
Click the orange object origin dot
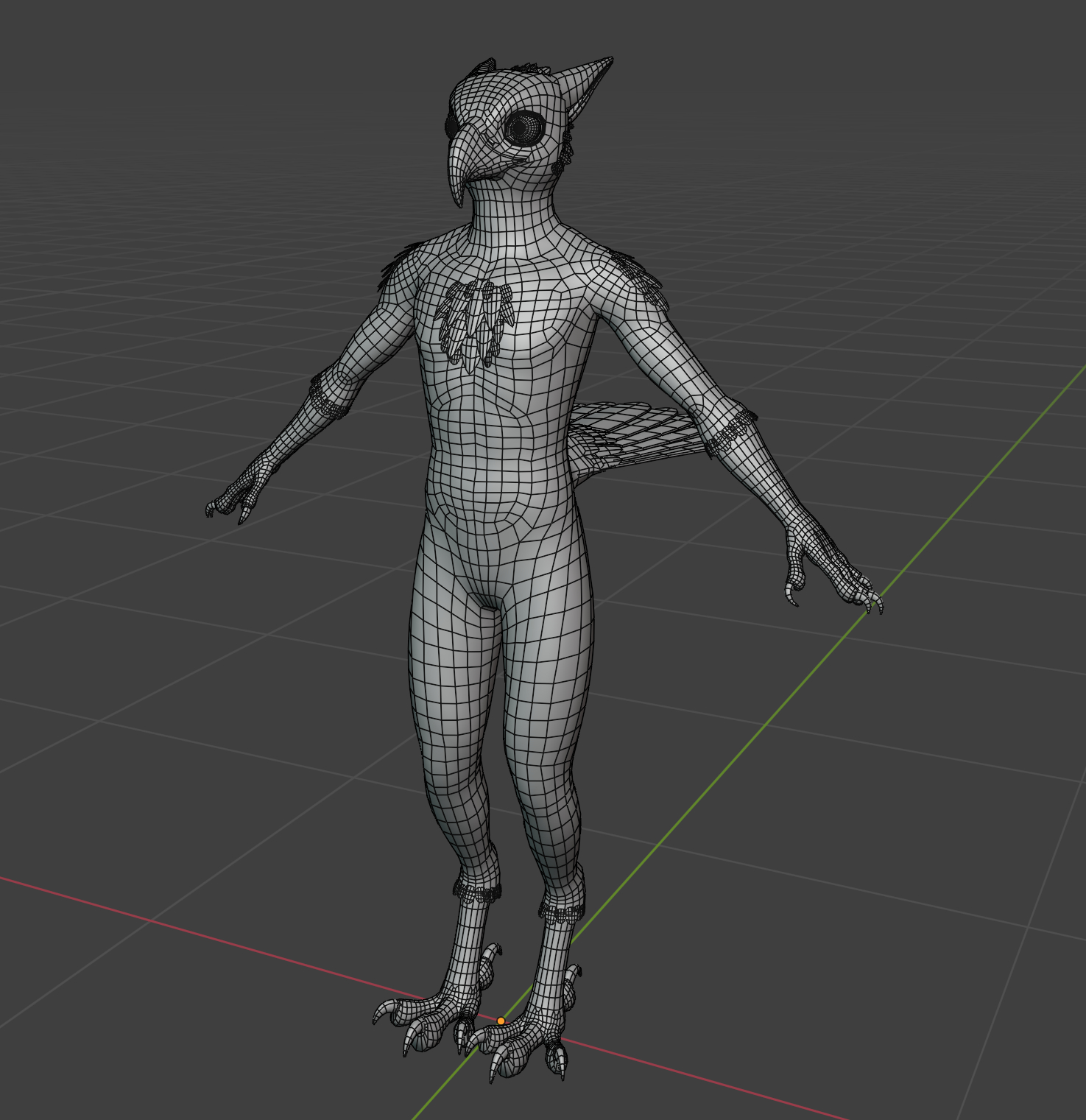coord(501,1021)
